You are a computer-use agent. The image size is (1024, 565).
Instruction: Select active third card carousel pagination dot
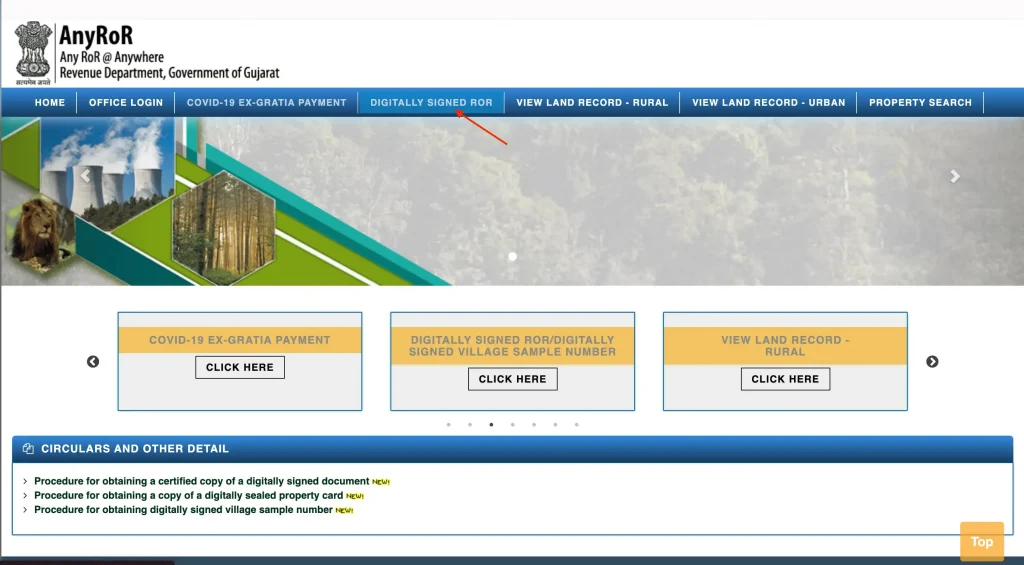[491, 425]
